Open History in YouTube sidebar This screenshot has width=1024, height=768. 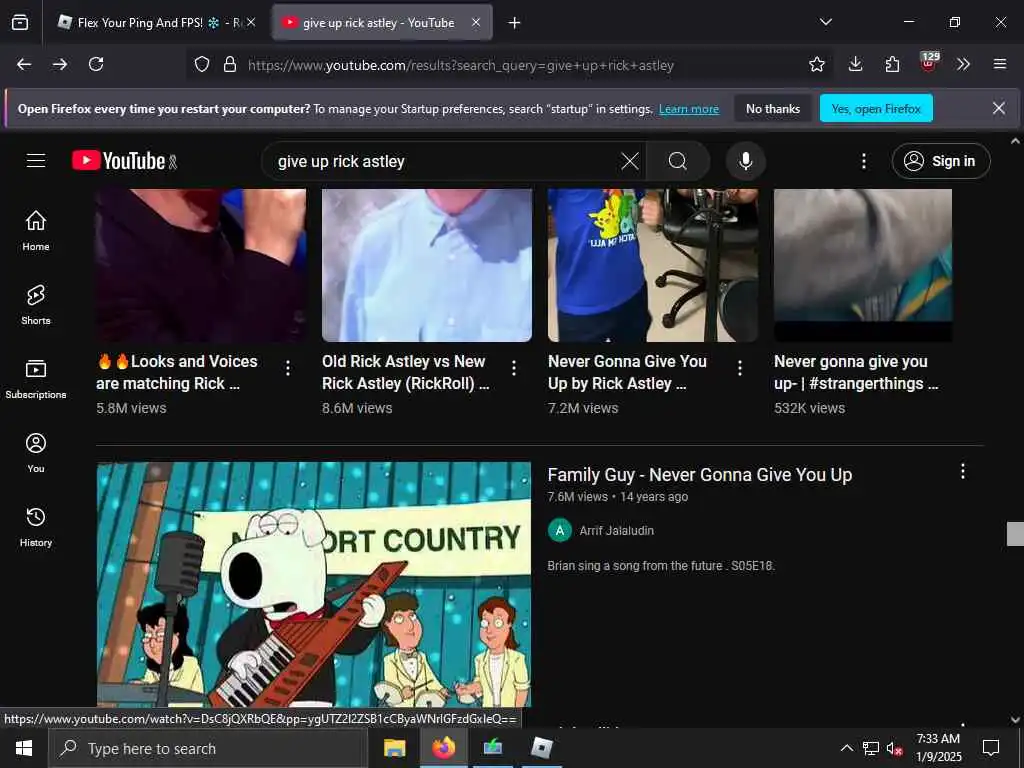[36, 526]
